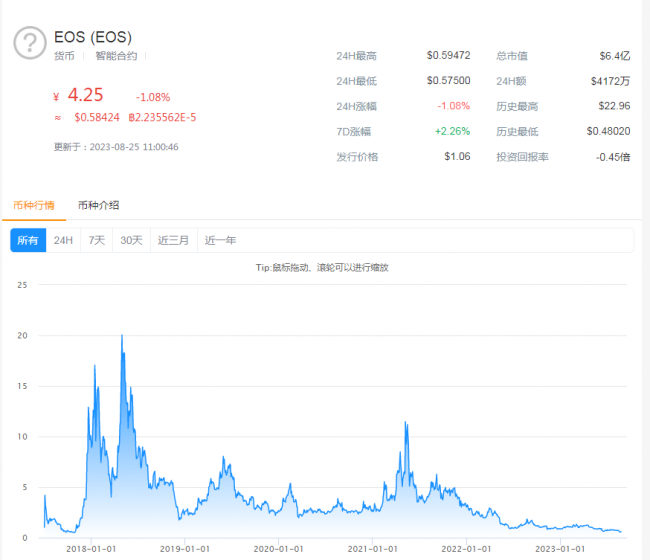
Task: Click the EOS question-mark logo icon
Action: coord(29,43)
